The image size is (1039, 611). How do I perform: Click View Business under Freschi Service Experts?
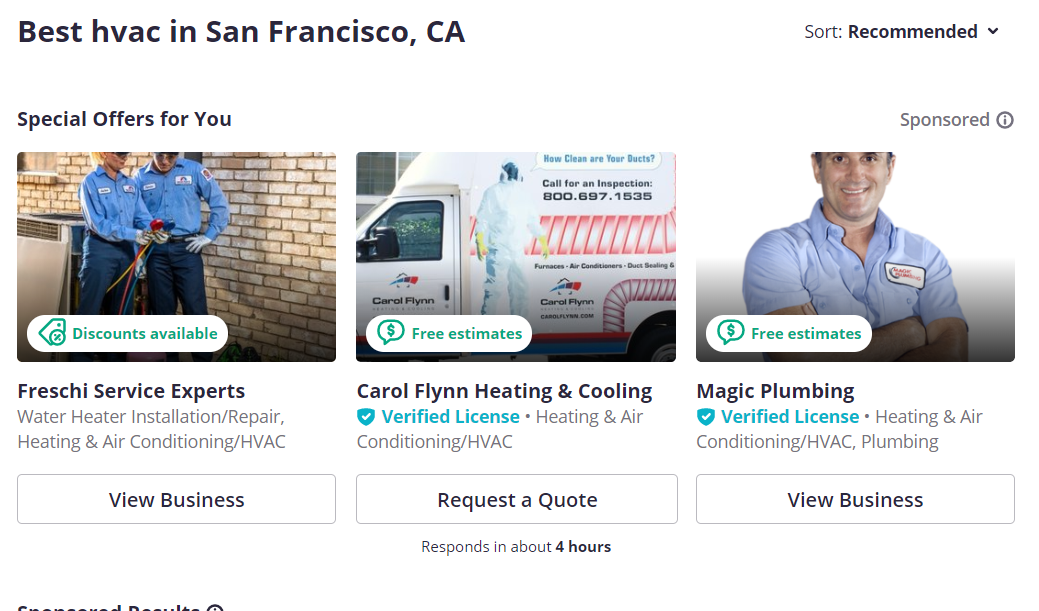click(x=176, y=499)
